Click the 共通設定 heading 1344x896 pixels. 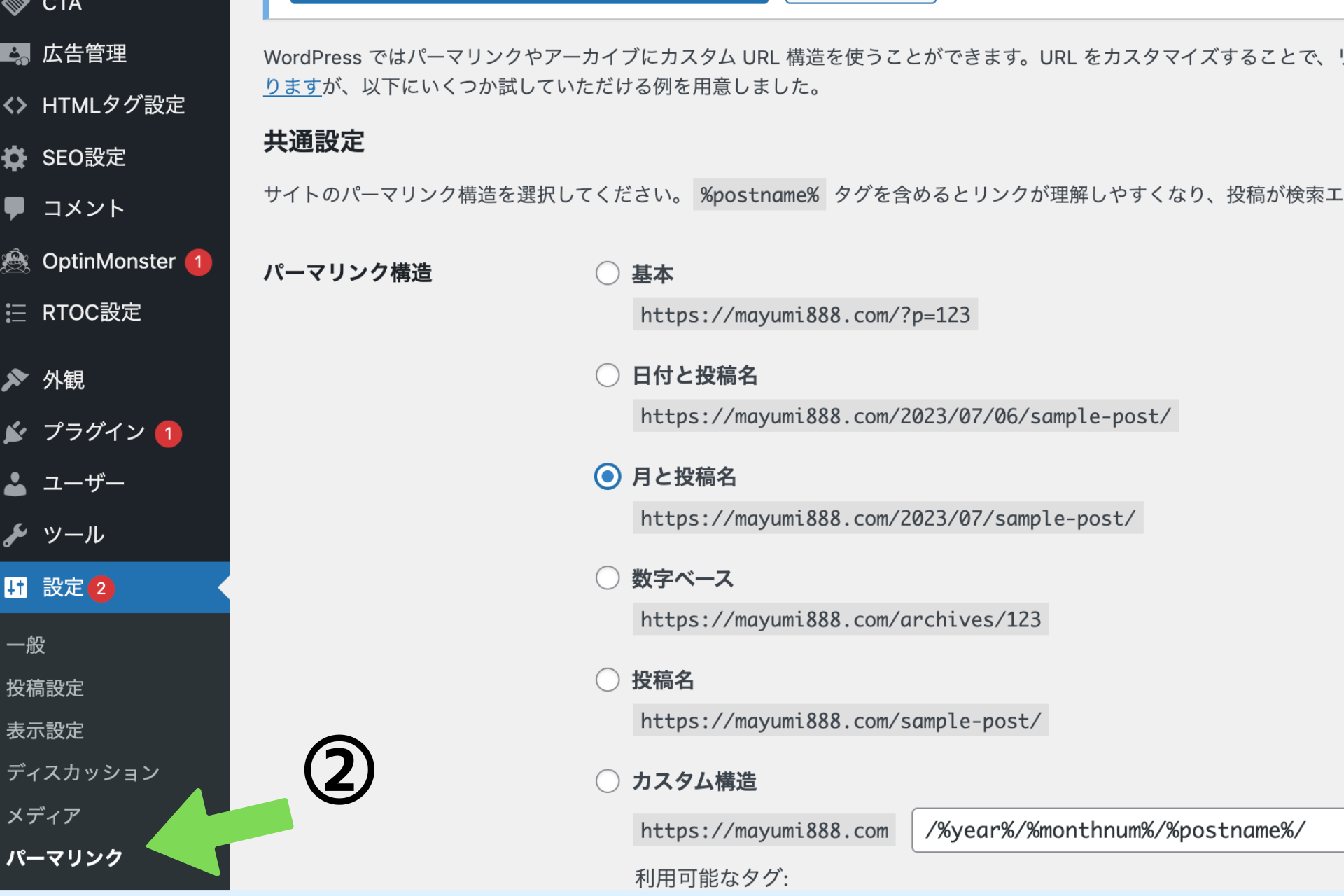pyautogui.click(x=314, y=141)
